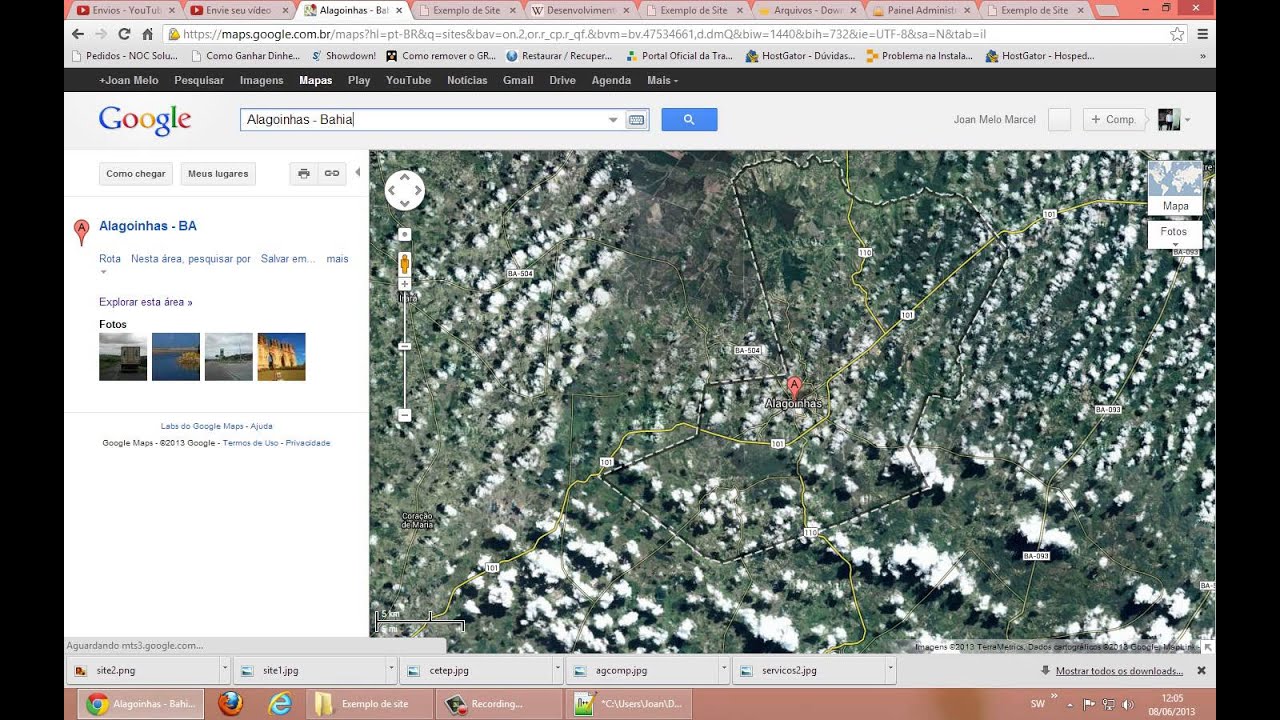The image size is (1280, 720).
Task: Collapse the side panel with the arrow
Action: click(x=358, y=172)
